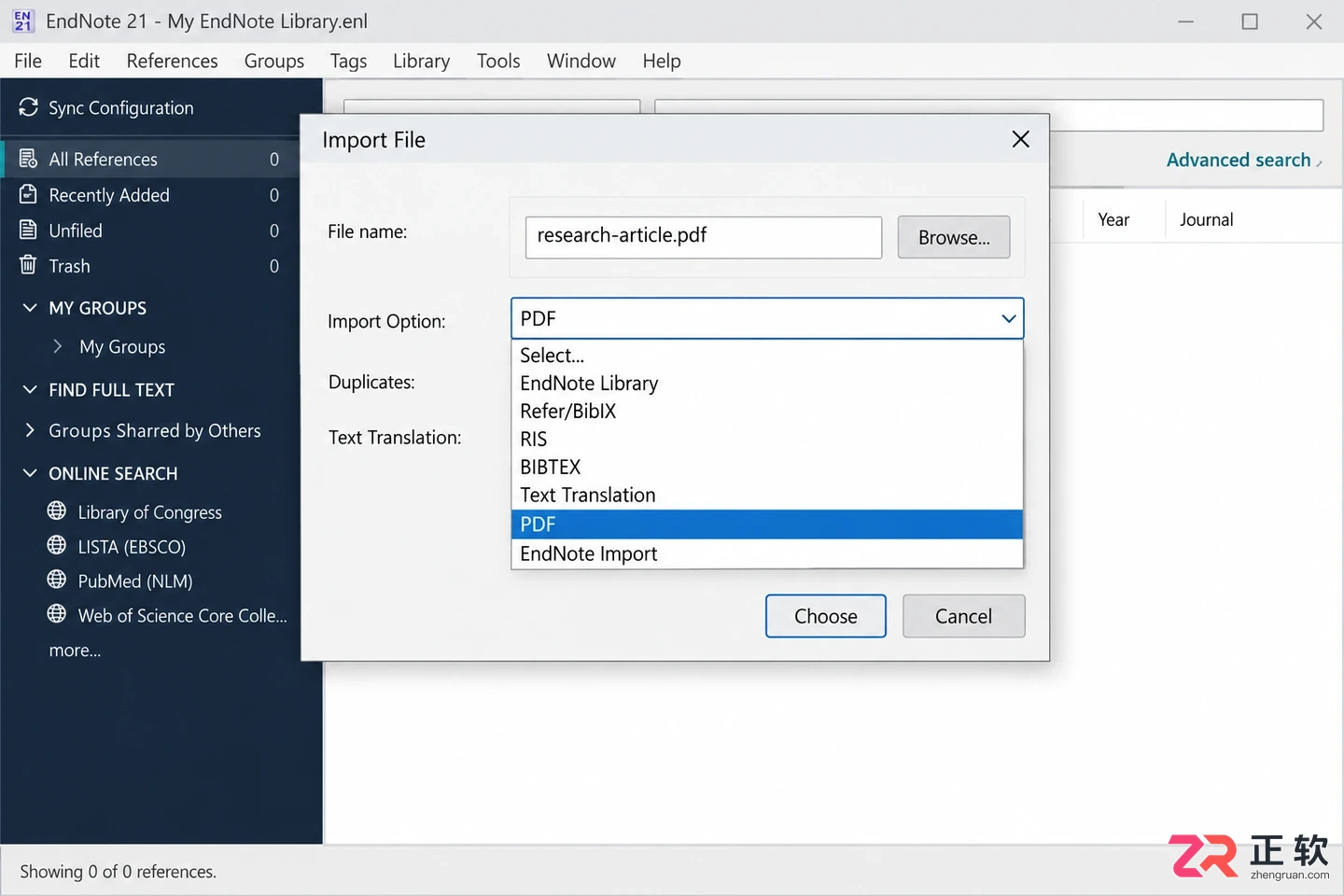1344x896 pixels.
Task: Click the Recently Added clock-document icon
Action: 28,194
